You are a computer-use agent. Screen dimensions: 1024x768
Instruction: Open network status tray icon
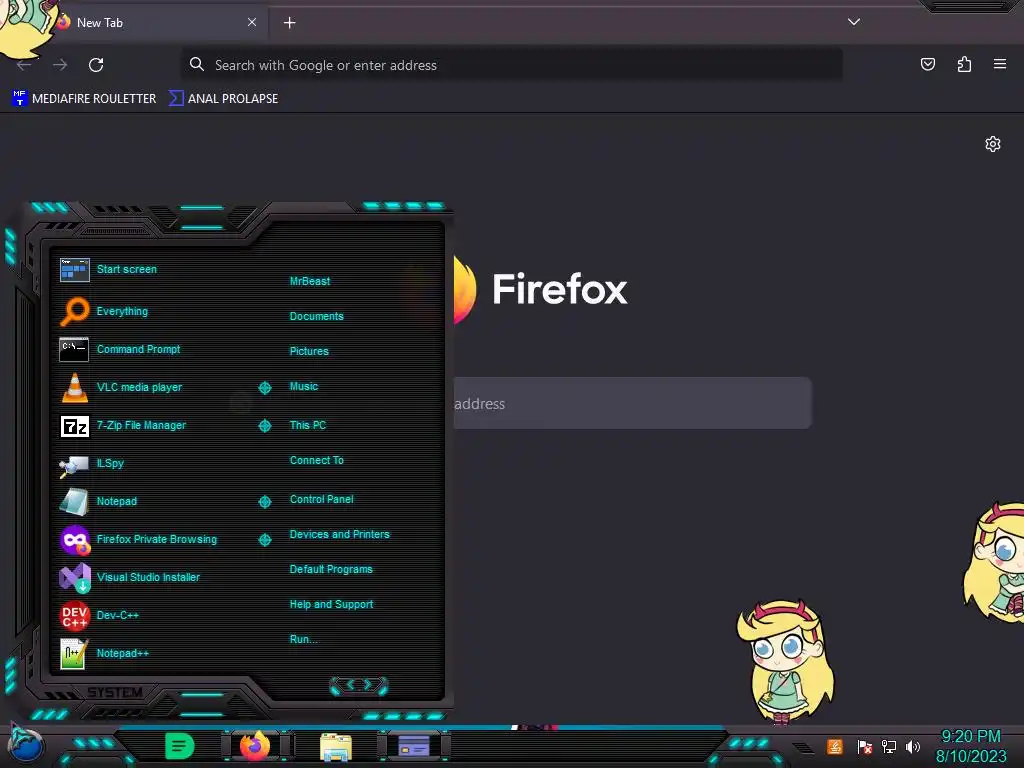pyautogui.click(x=888, y=746)
